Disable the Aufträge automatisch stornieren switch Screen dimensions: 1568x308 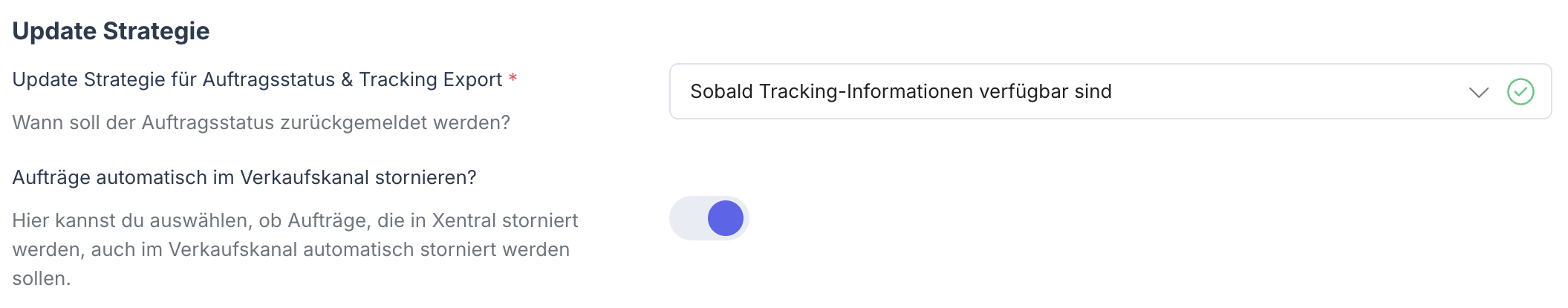[709, 219]
